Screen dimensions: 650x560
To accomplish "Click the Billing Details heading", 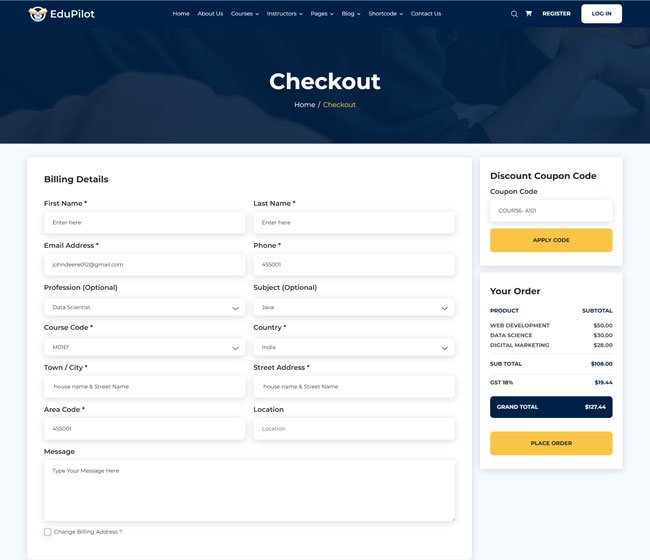I will [76, 179].
